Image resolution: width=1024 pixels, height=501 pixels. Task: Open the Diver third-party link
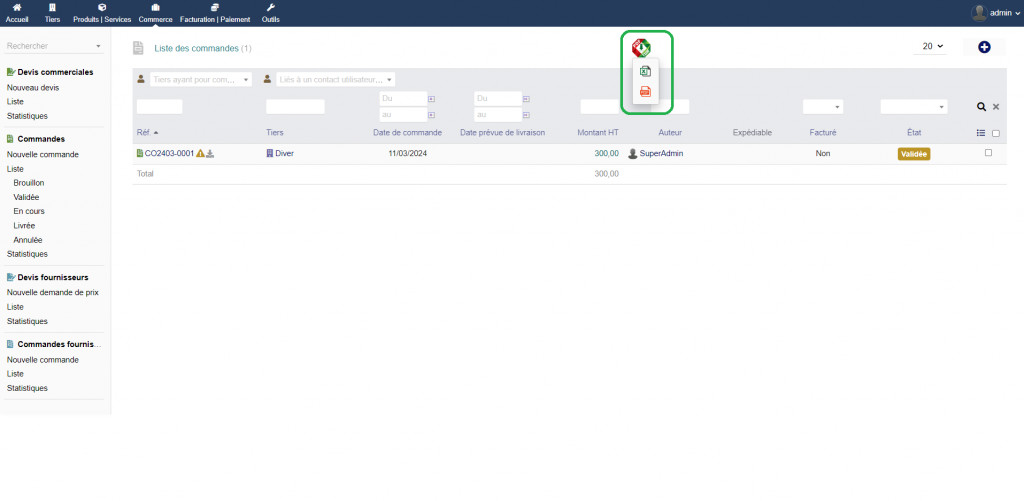[284, 154]
